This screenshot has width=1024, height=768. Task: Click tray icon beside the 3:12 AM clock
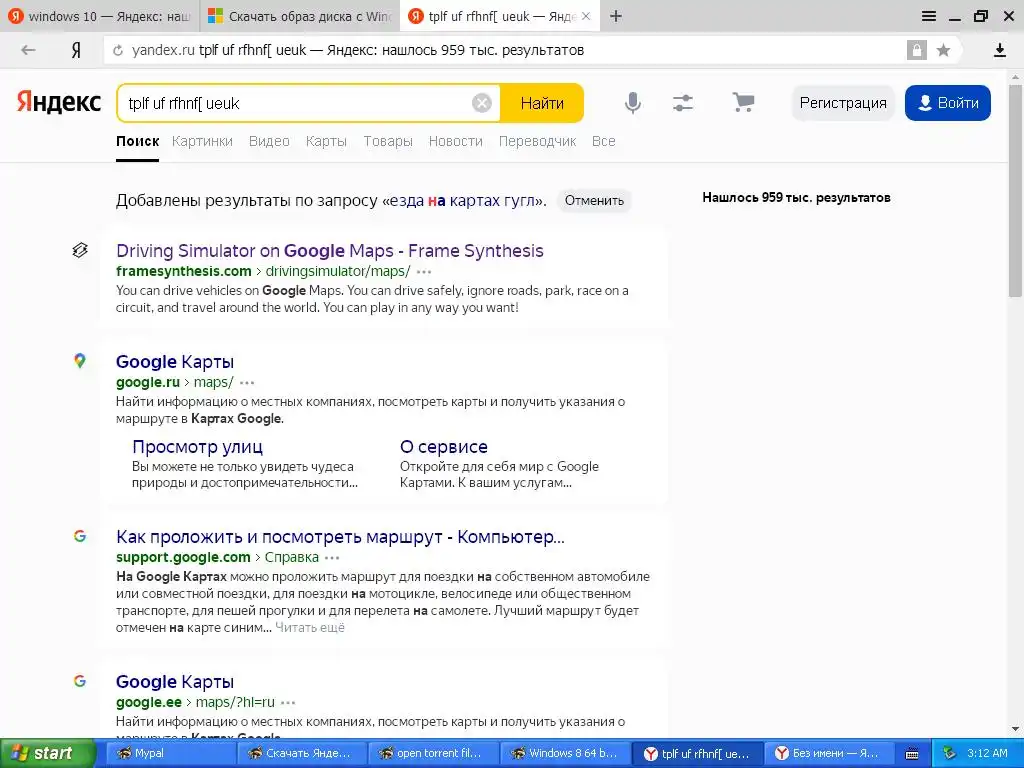[x=950, y=753]
